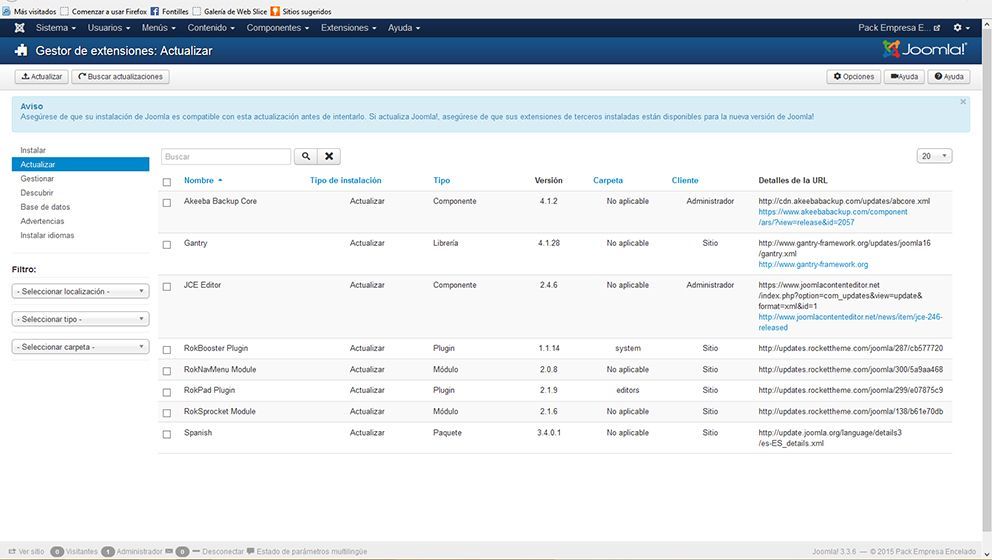992x560 pixels.
Task: Go to Gestionar in sidebar
Action: [x=37, y=178]
